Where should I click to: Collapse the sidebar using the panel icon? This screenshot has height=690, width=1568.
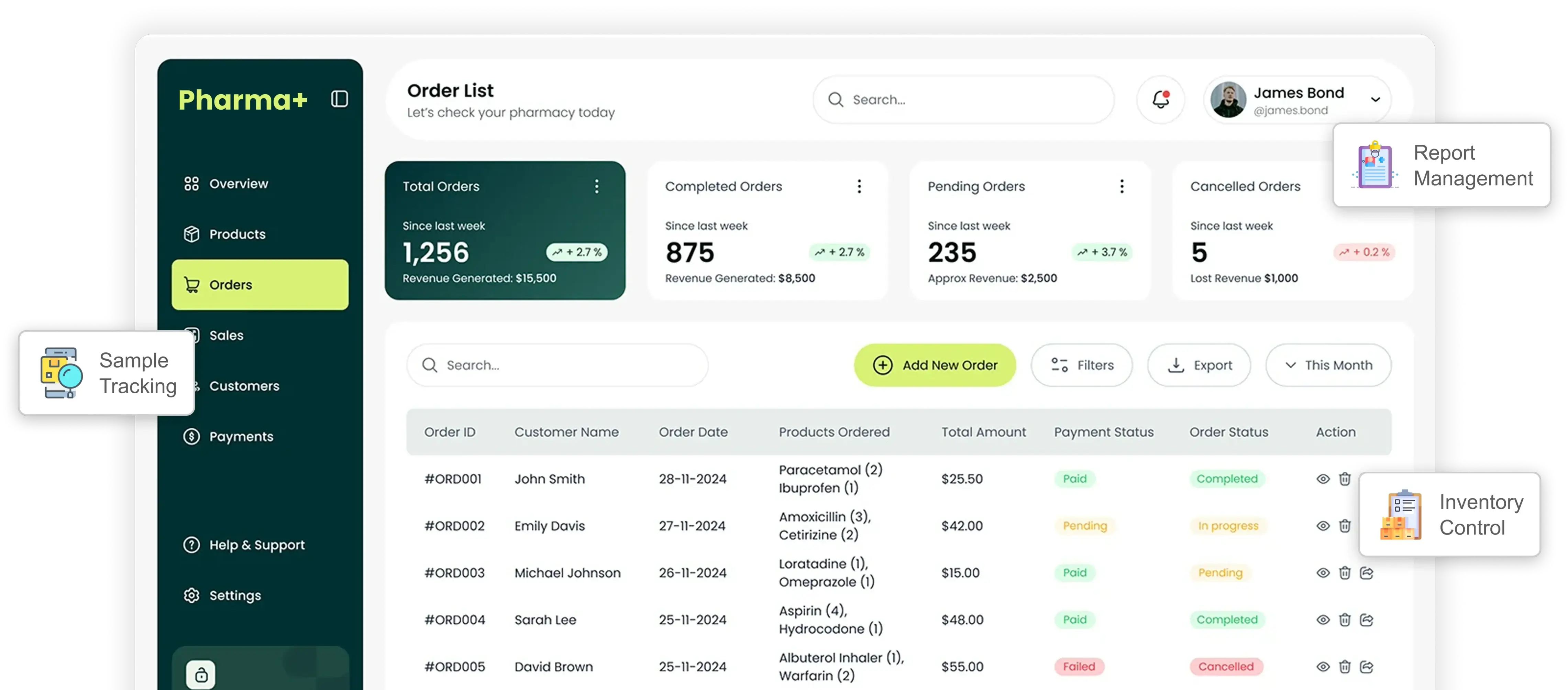340,99
